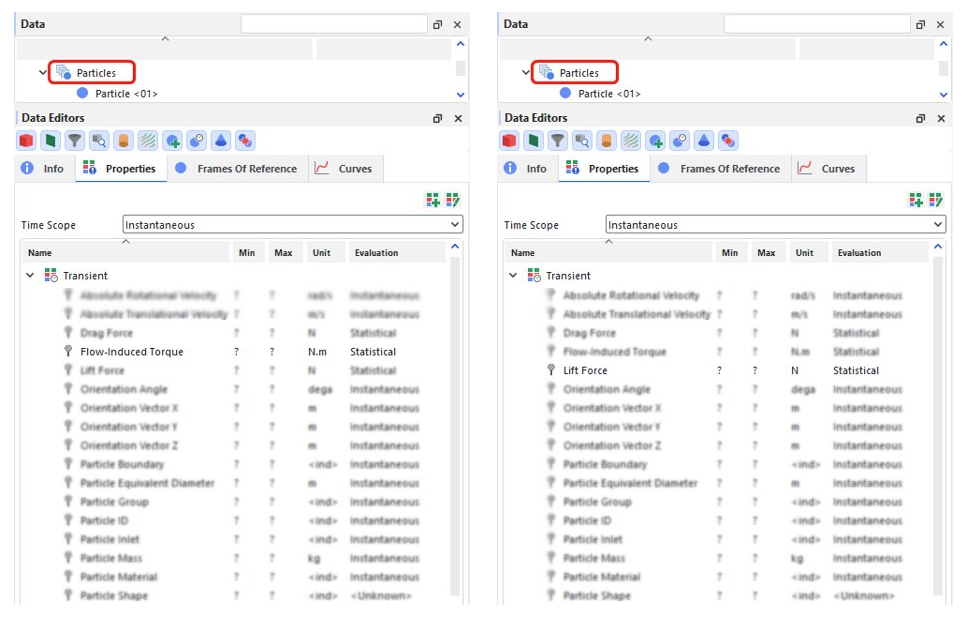966x627 pixels.
Task: Select the red cube icon in Data Editors toolbar
Action: coord(26,140)
